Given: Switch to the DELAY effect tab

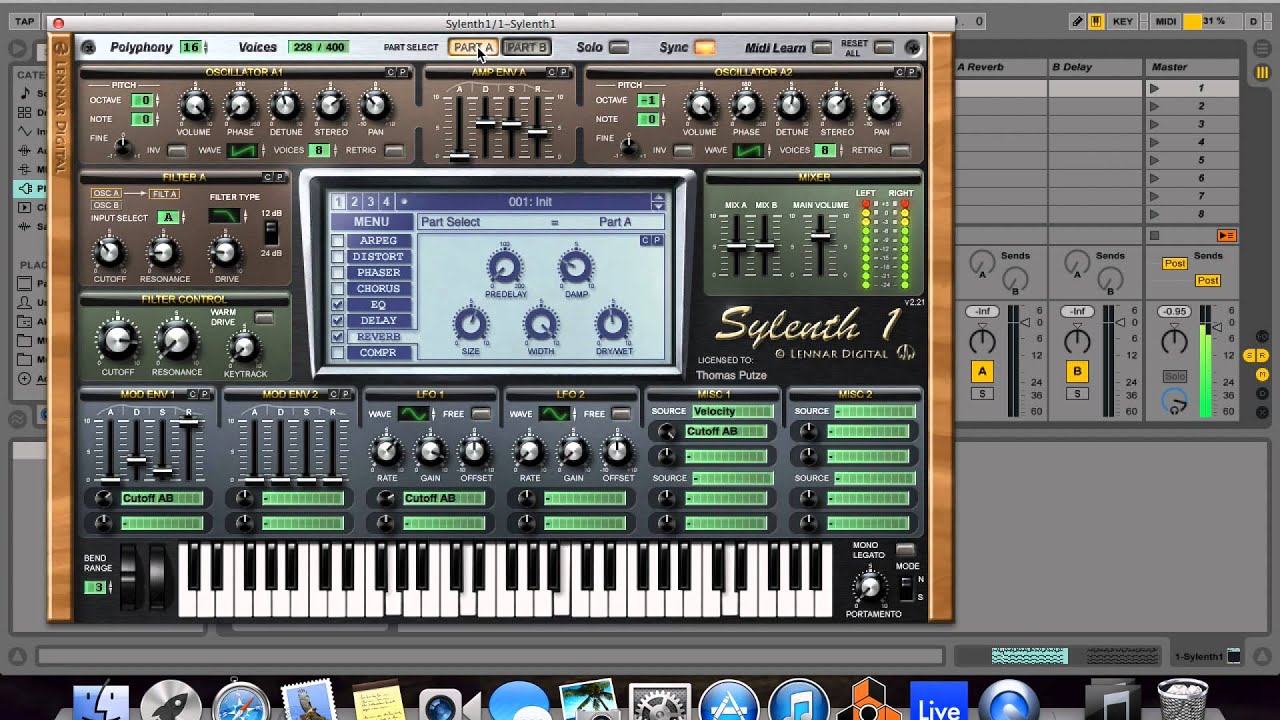Looking at the screenshot, I should (x=378, y=321).
